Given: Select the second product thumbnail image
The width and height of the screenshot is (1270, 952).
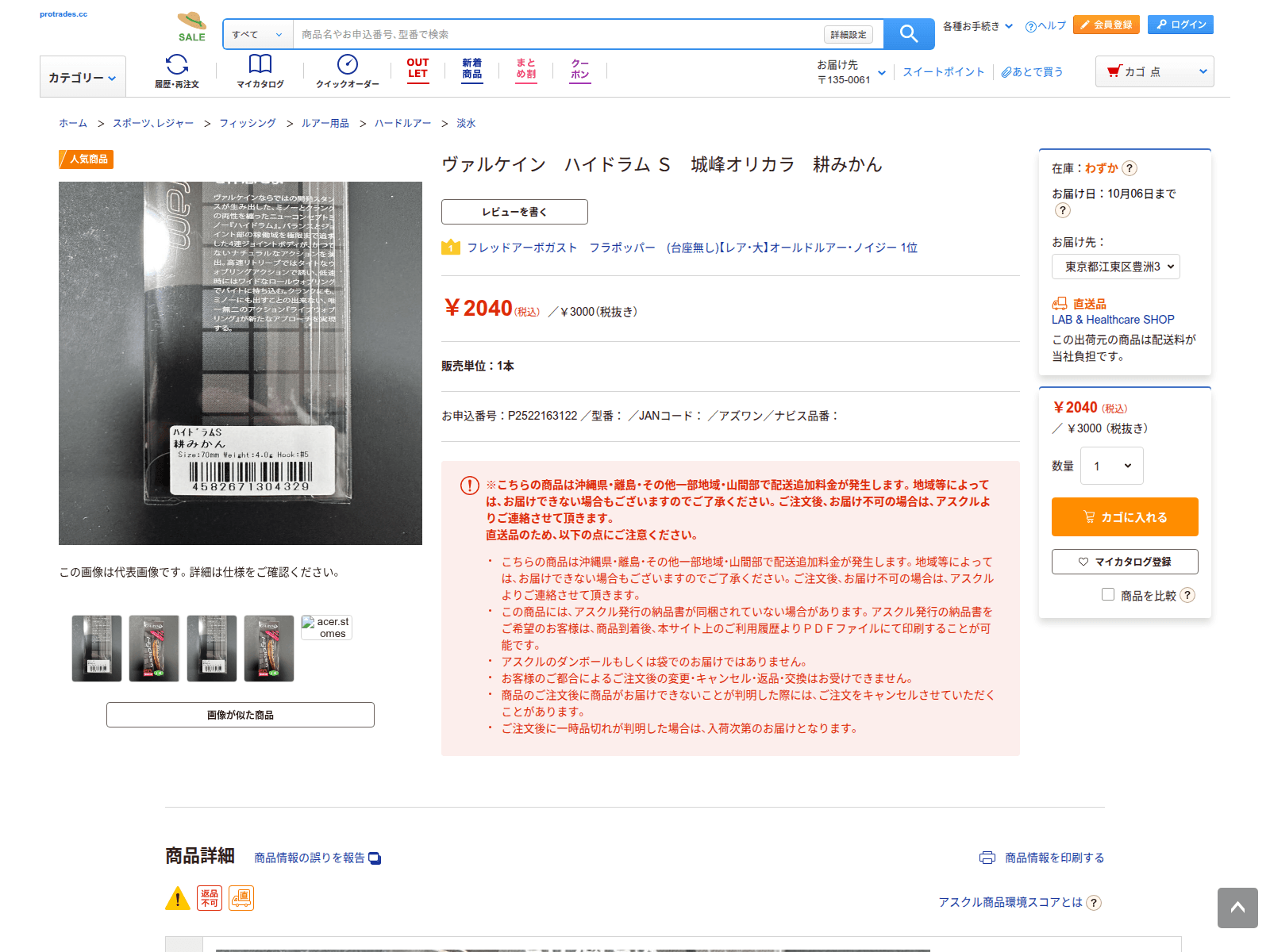Looking at the screenshot, I should [x=154, y=648].
